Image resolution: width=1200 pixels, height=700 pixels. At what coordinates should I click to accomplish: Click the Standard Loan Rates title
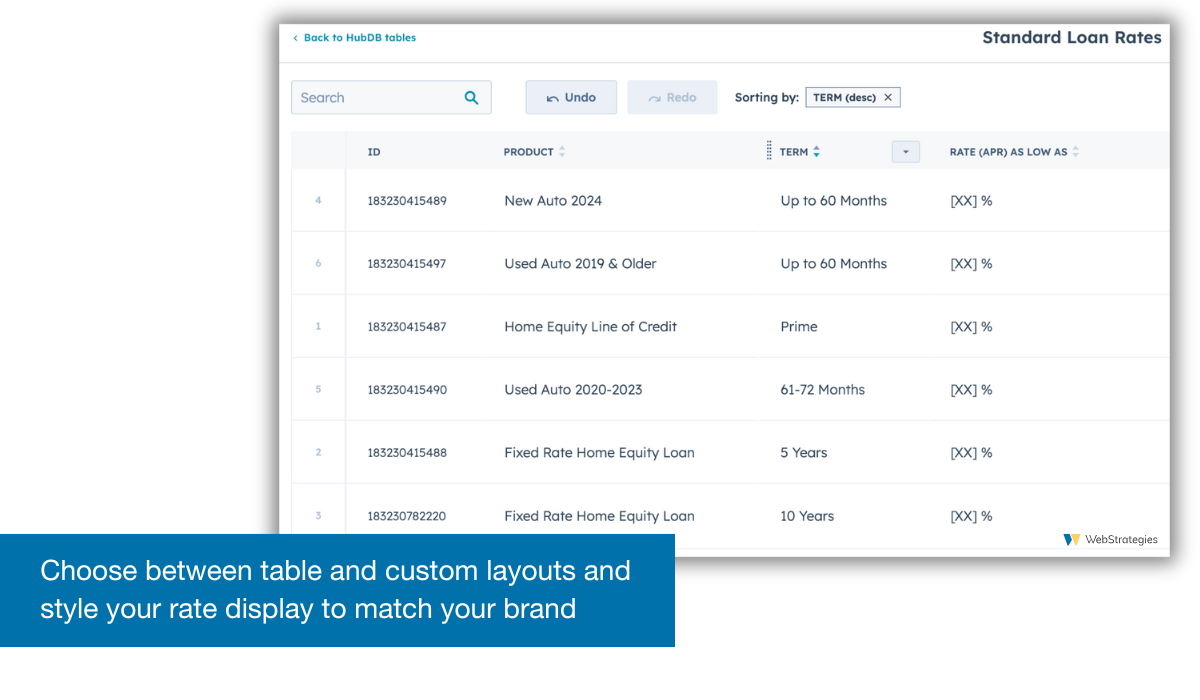pyautogui.click(x=1072, y=38)
